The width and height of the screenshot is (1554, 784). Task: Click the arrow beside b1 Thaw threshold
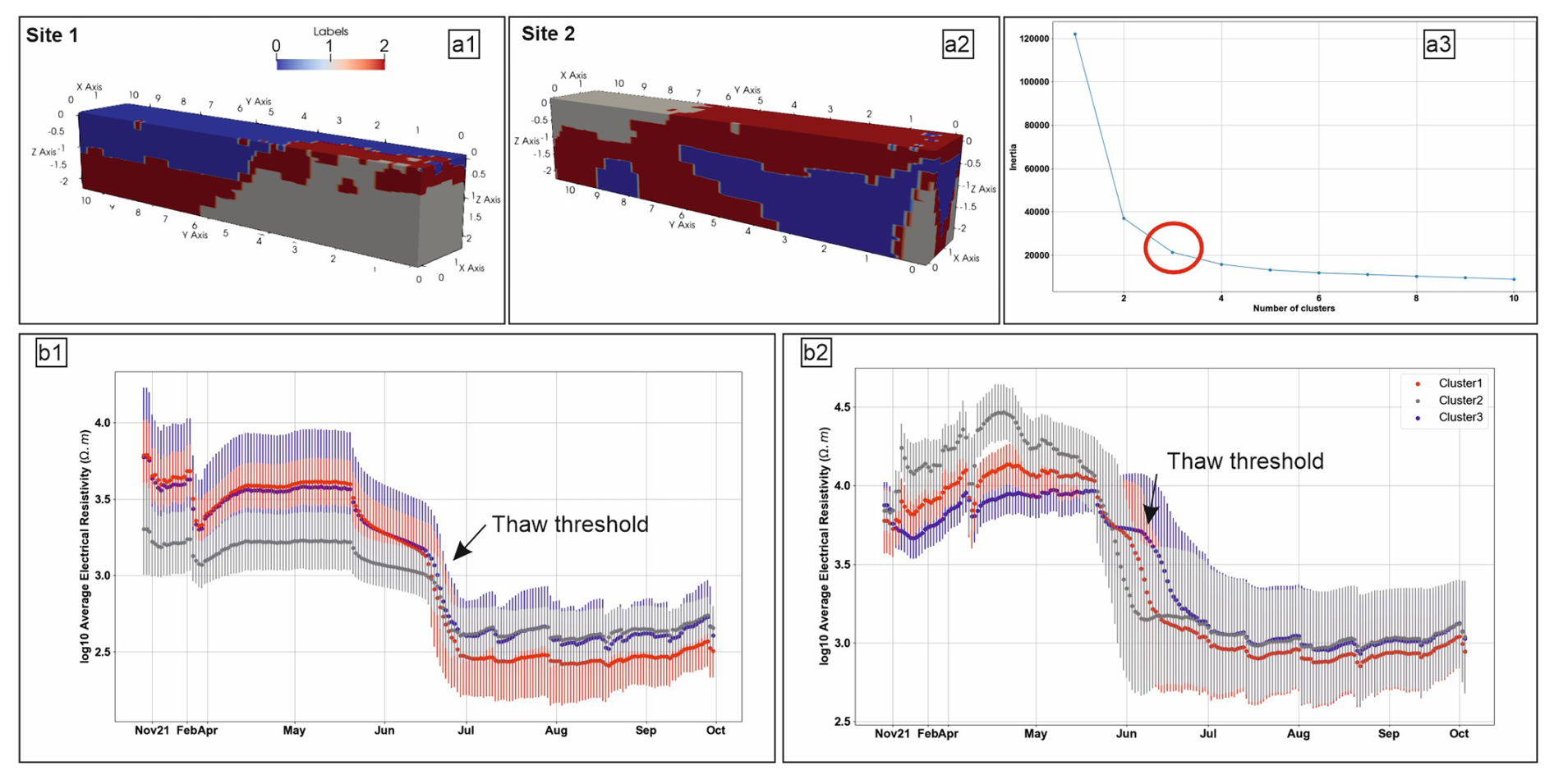[469, 544]
